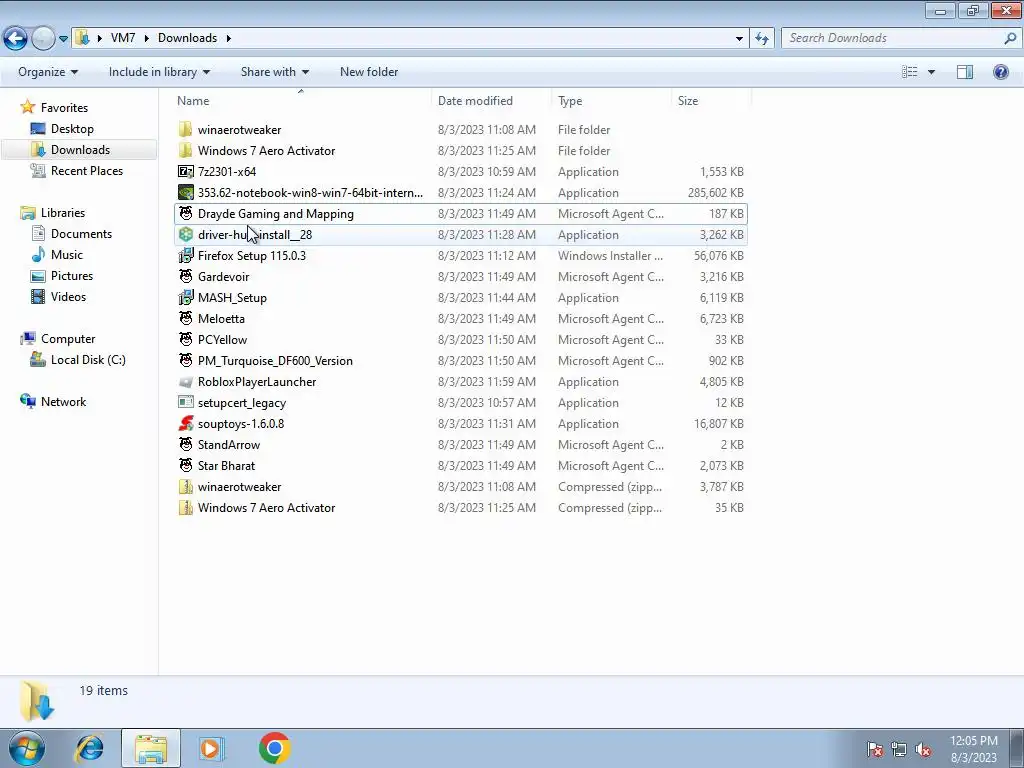Viewport: 1024px width, 768px height.
Task: Select the Meloetta agent character icon
Action: (x=185, y=319)
